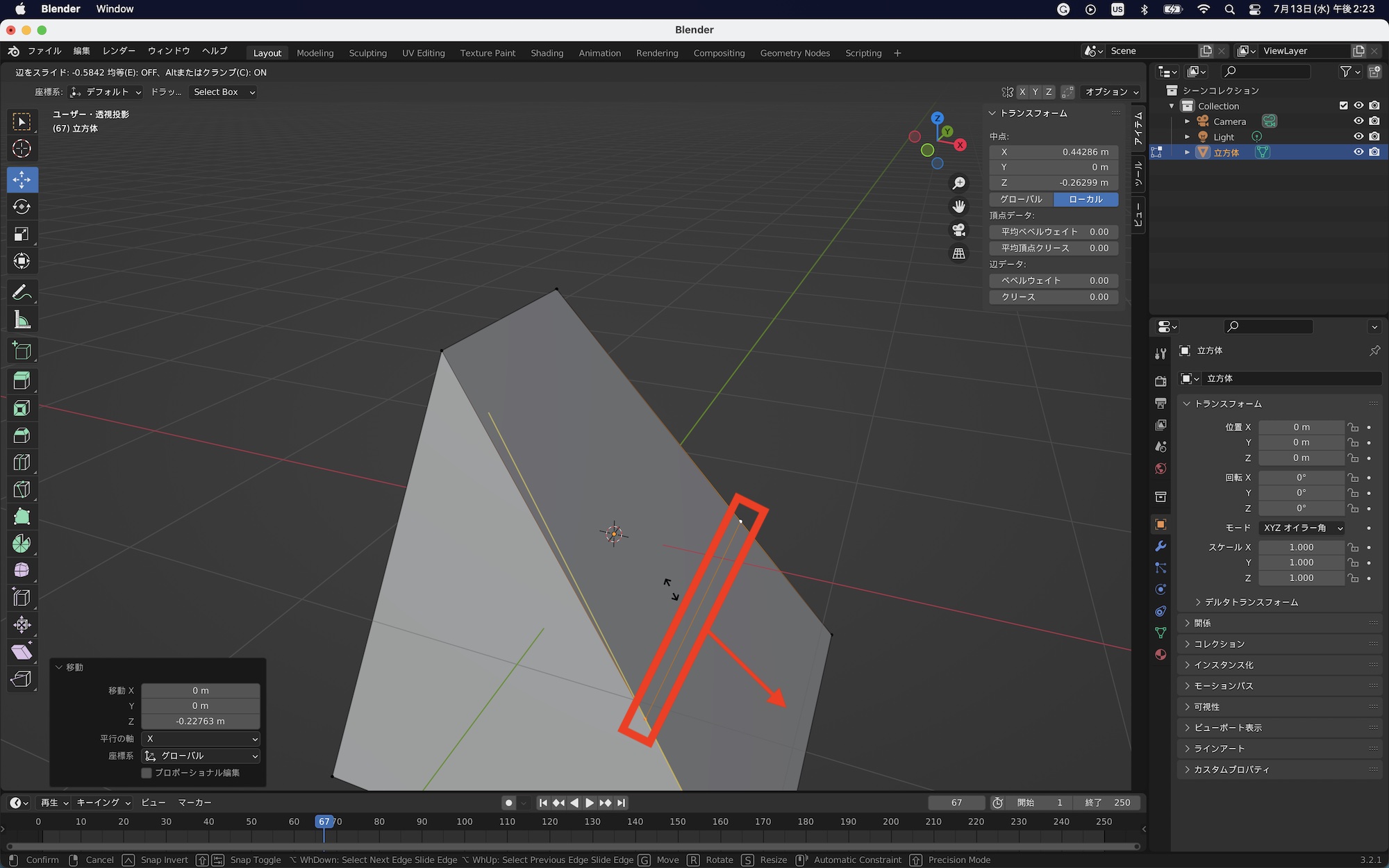Toggle camera view in viewport
The width and height of the screenshot is (1389, 868).
pyautogui.click(x=958, y=230)
